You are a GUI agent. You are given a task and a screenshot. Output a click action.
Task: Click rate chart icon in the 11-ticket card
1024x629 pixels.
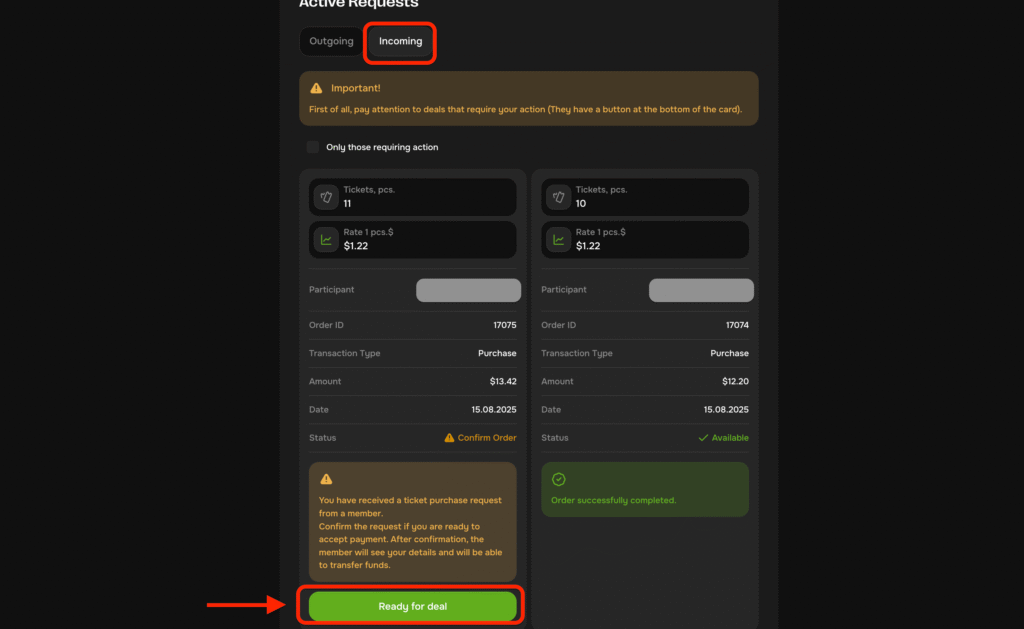(x=326, y=240)
